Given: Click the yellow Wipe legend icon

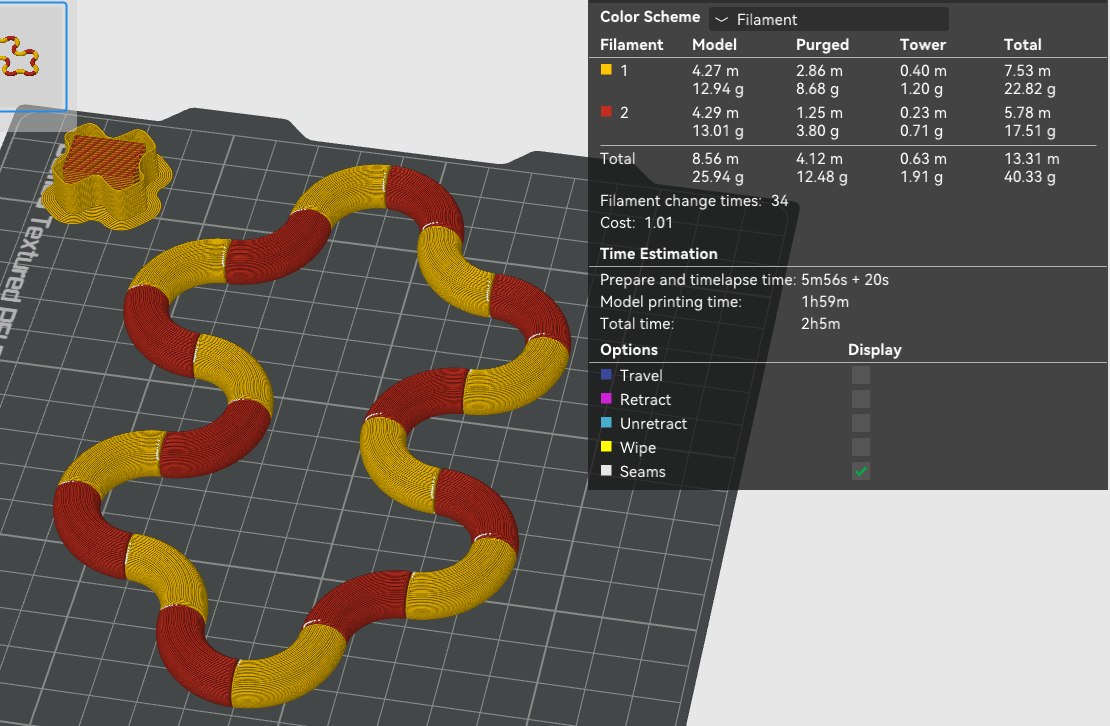Looking at the screenshot, I should [606, 446].
